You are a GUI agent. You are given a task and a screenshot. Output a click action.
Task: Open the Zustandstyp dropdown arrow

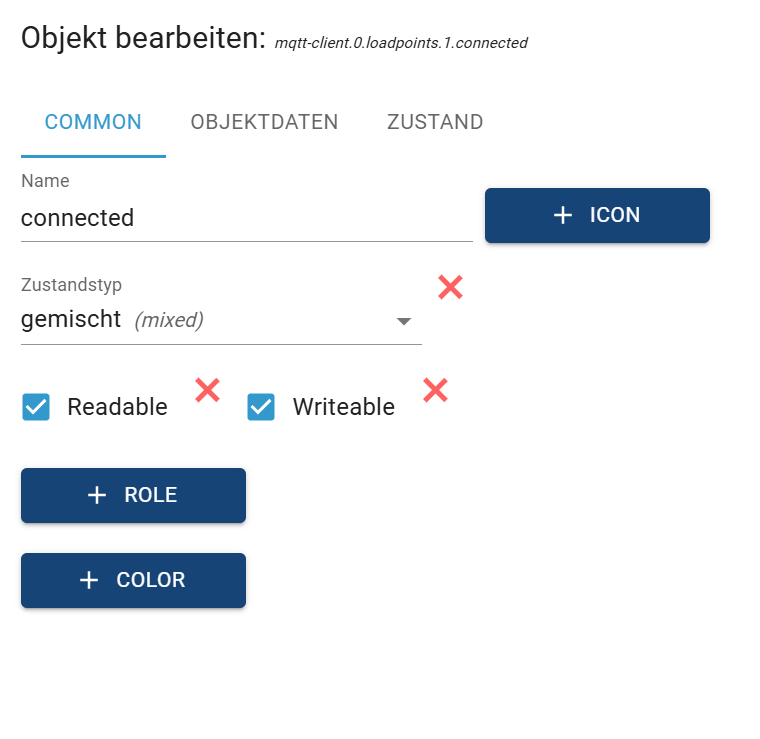tap(404, 321)
